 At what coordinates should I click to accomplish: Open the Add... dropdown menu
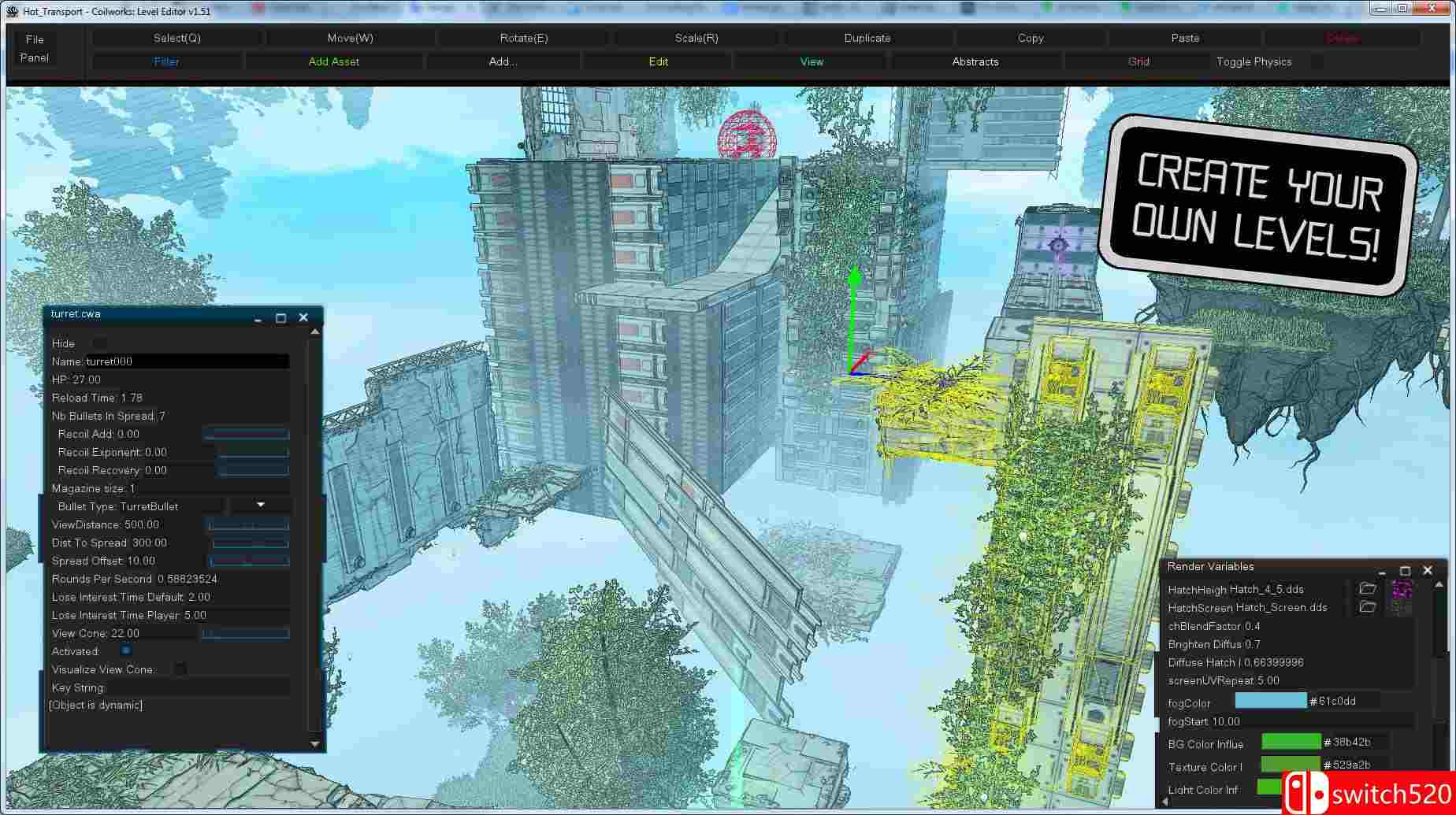click(x=503, y=61)
